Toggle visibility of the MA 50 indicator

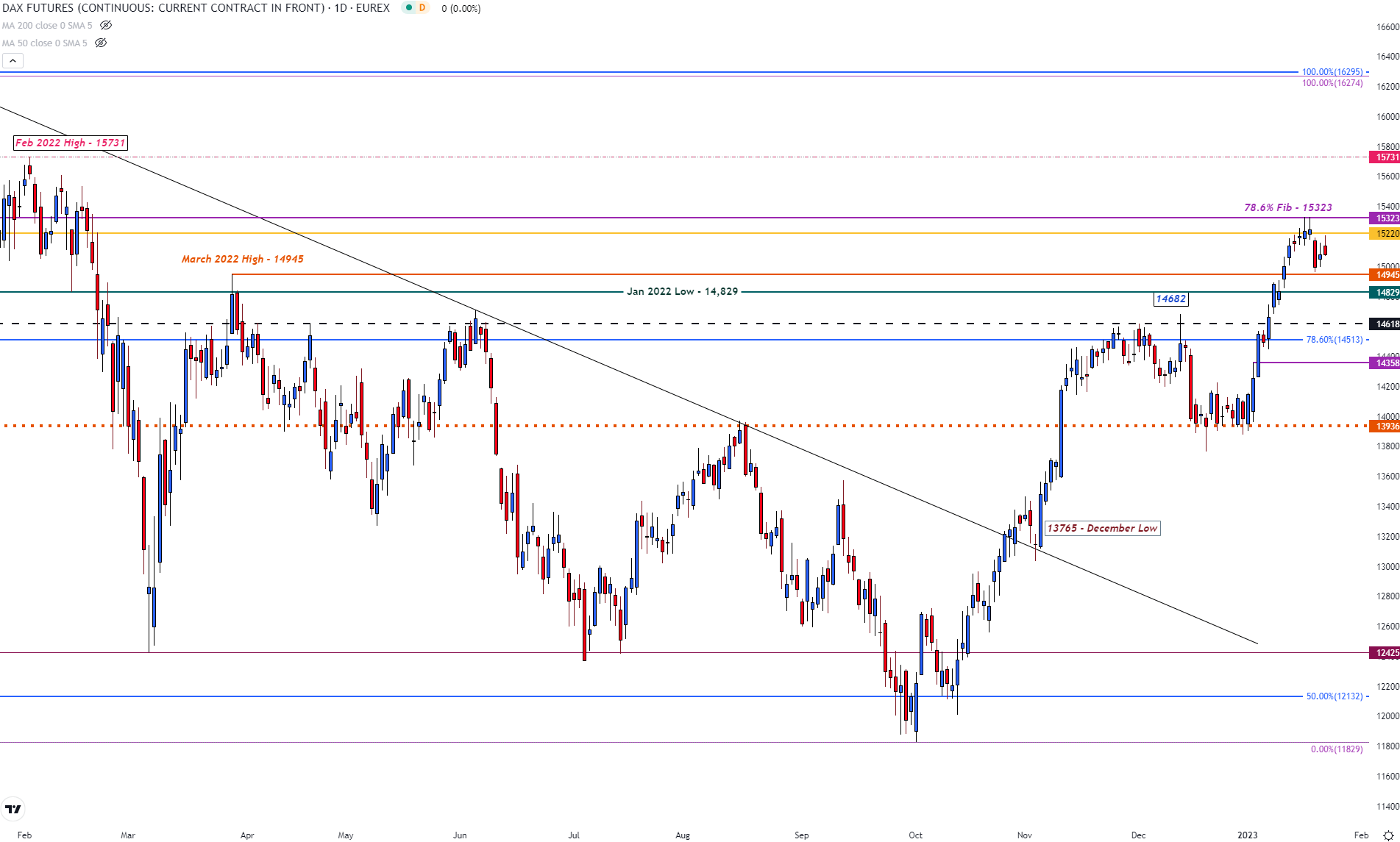101,43
